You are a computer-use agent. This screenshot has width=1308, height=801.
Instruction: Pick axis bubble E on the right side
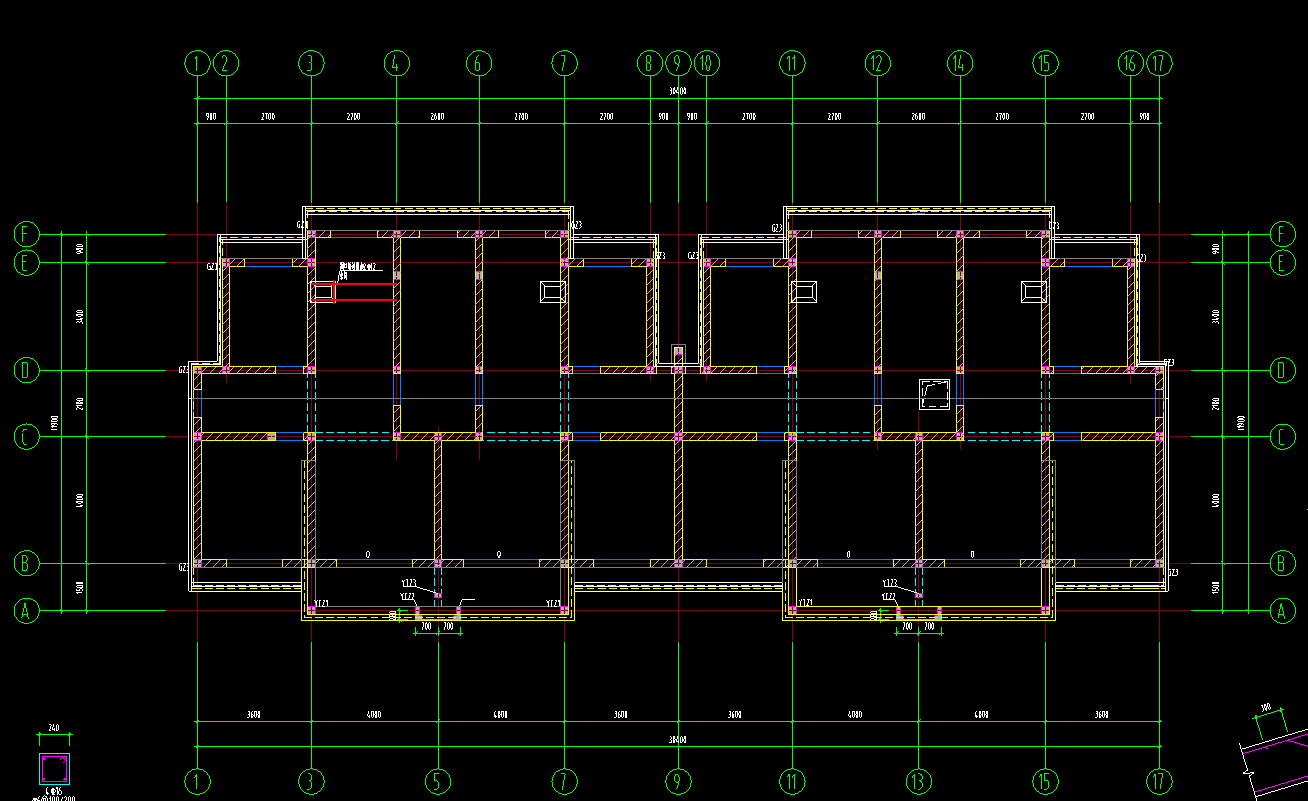(1282, 262)
